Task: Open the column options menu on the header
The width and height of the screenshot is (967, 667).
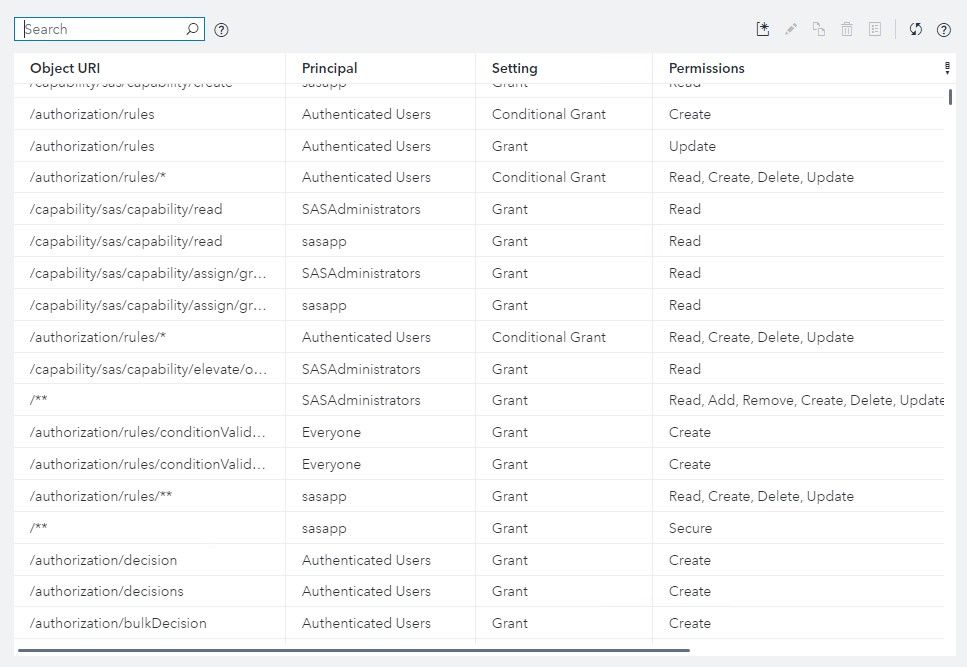Action: (x=948, y=67)
